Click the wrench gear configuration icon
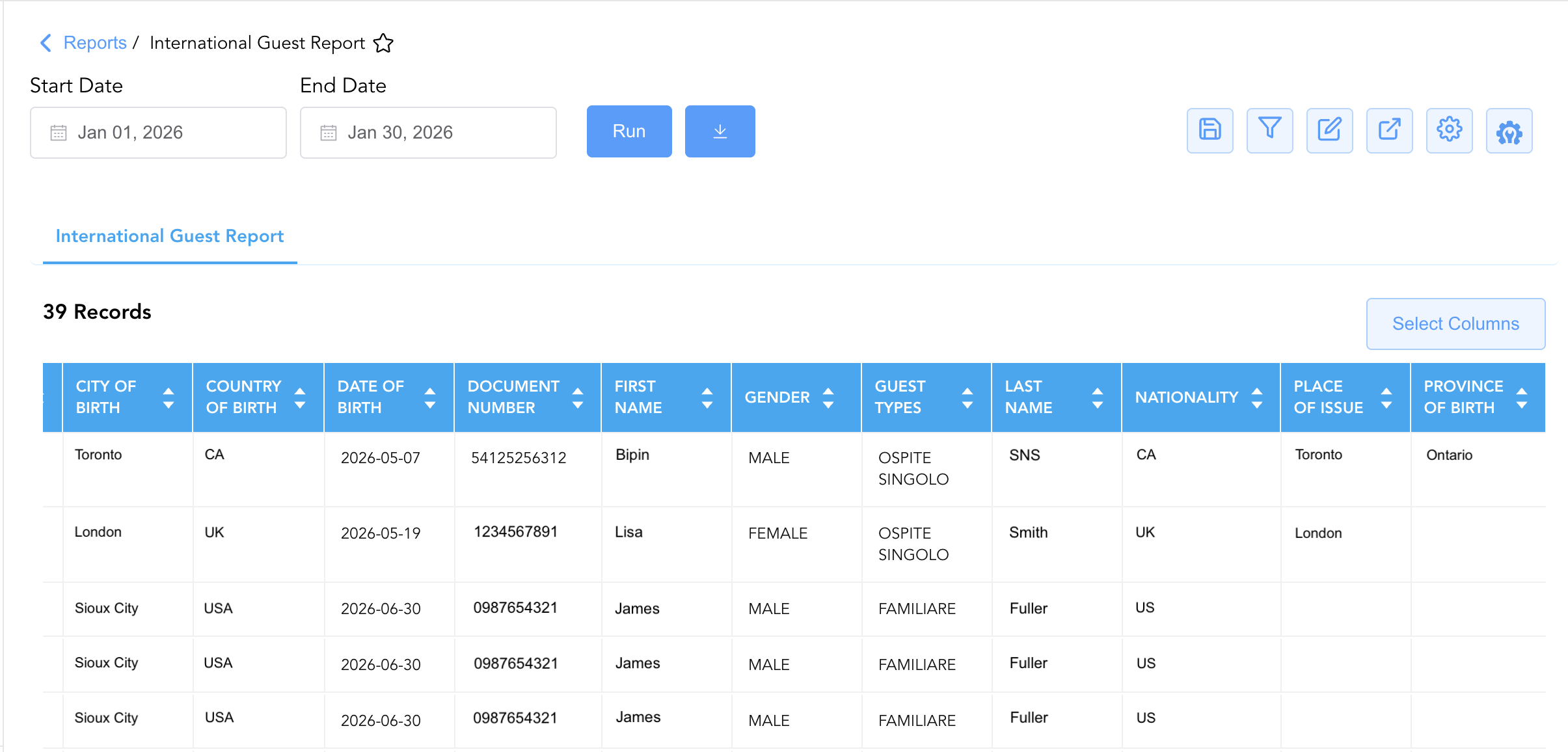The width and height of the screenshot is (1568, 752). (x=1509, y=131)
